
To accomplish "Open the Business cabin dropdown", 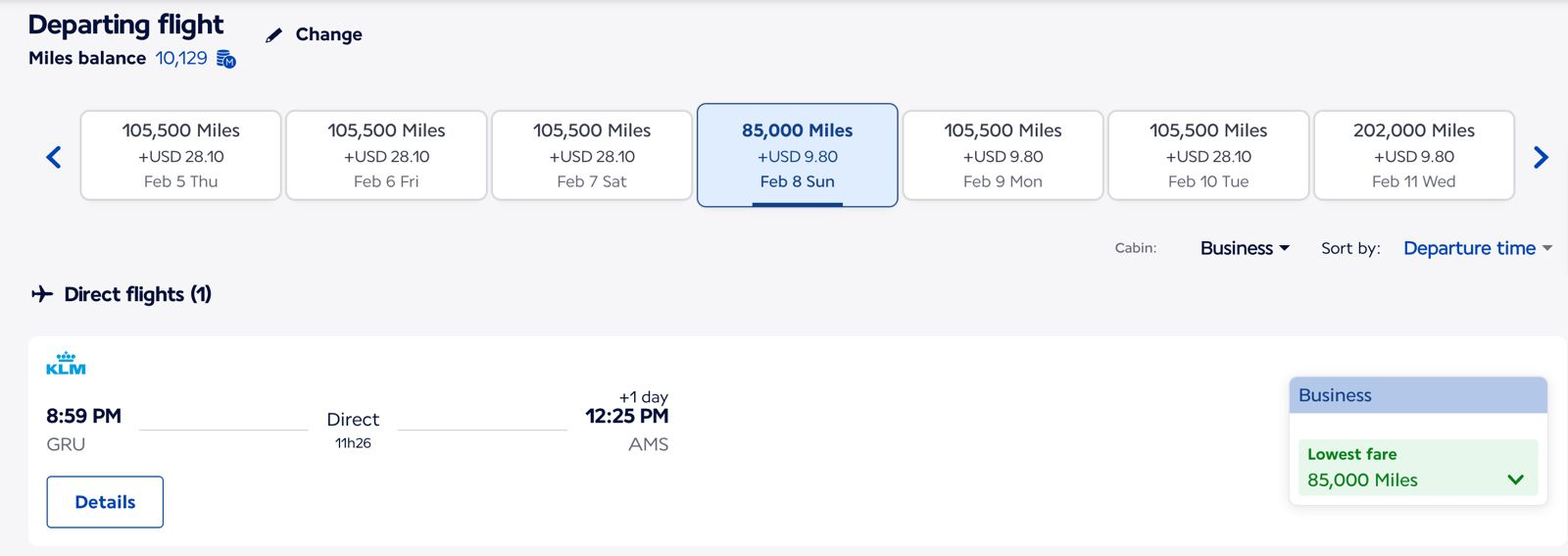I will tap(1245, 248).
